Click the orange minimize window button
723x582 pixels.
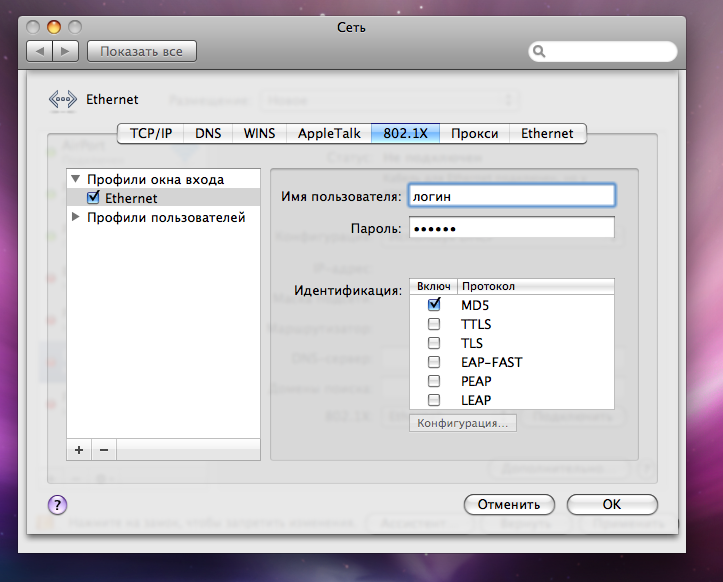[54, 27]
